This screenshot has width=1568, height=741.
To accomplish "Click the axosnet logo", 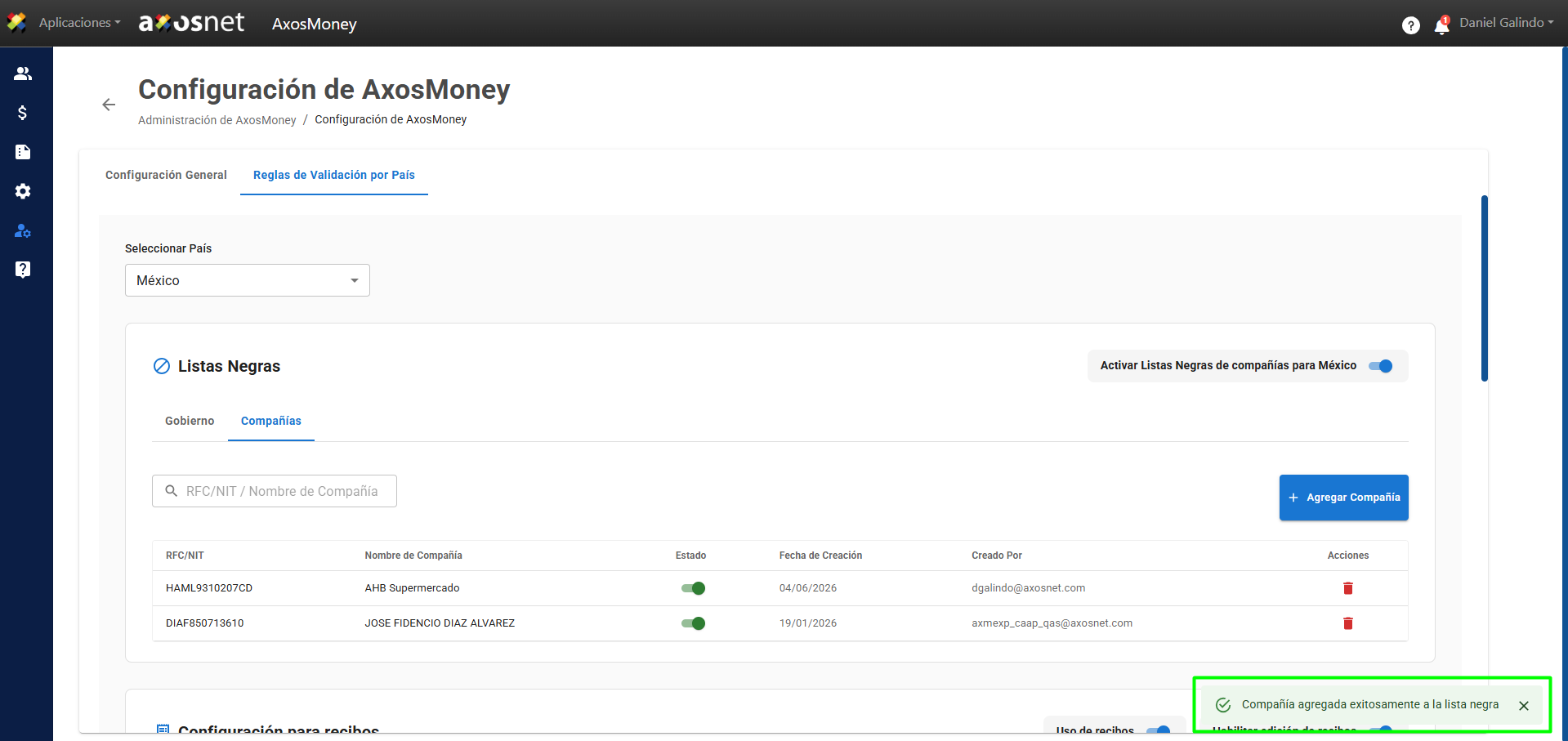I will coord(191,23).
